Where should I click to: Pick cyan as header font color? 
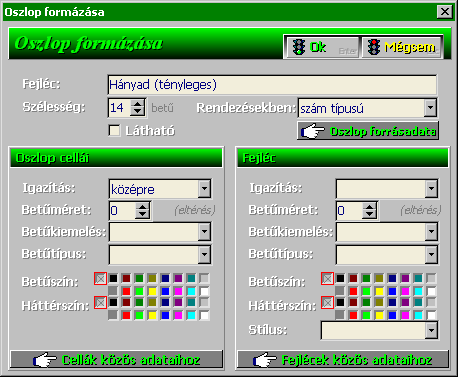coord(418,291)
